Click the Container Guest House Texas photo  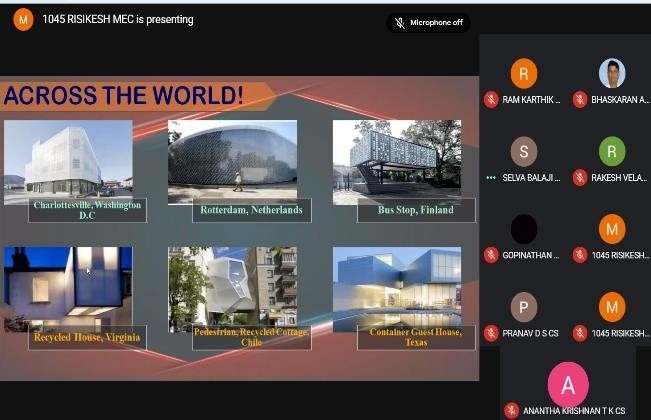pos(397,289)
